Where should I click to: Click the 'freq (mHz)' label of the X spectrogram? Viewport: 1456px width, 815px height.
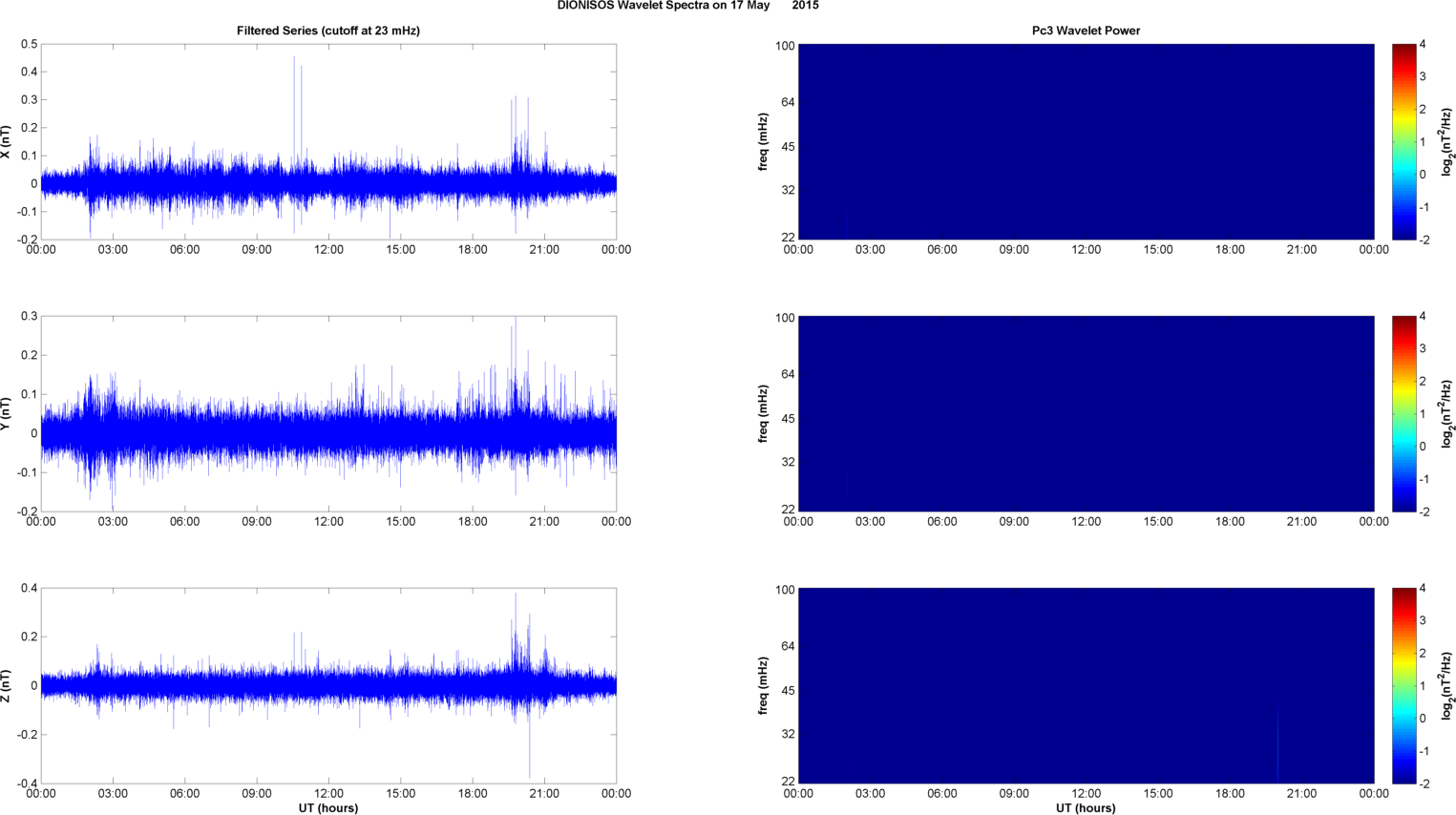pos(764,142)
